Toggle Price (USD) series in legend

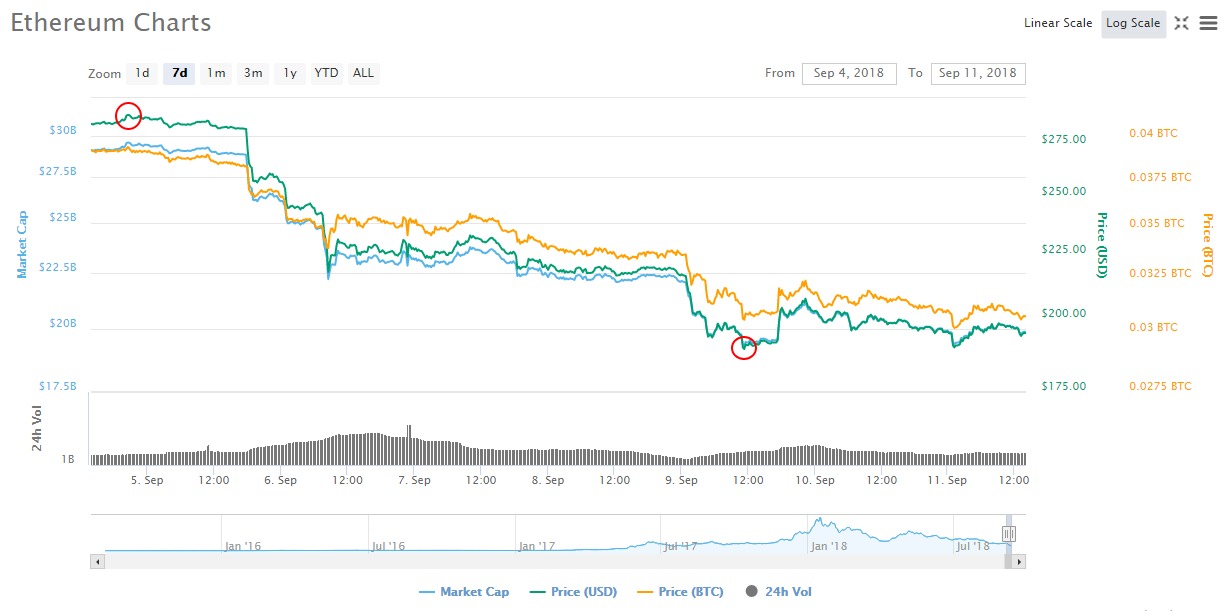point(573,592)
